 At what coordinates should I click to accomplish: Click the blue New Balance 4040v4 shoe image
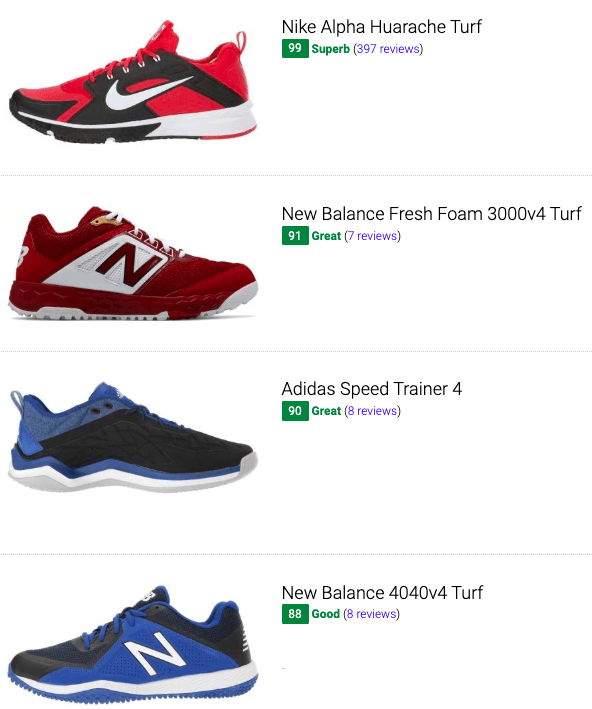tap(133, 646)
